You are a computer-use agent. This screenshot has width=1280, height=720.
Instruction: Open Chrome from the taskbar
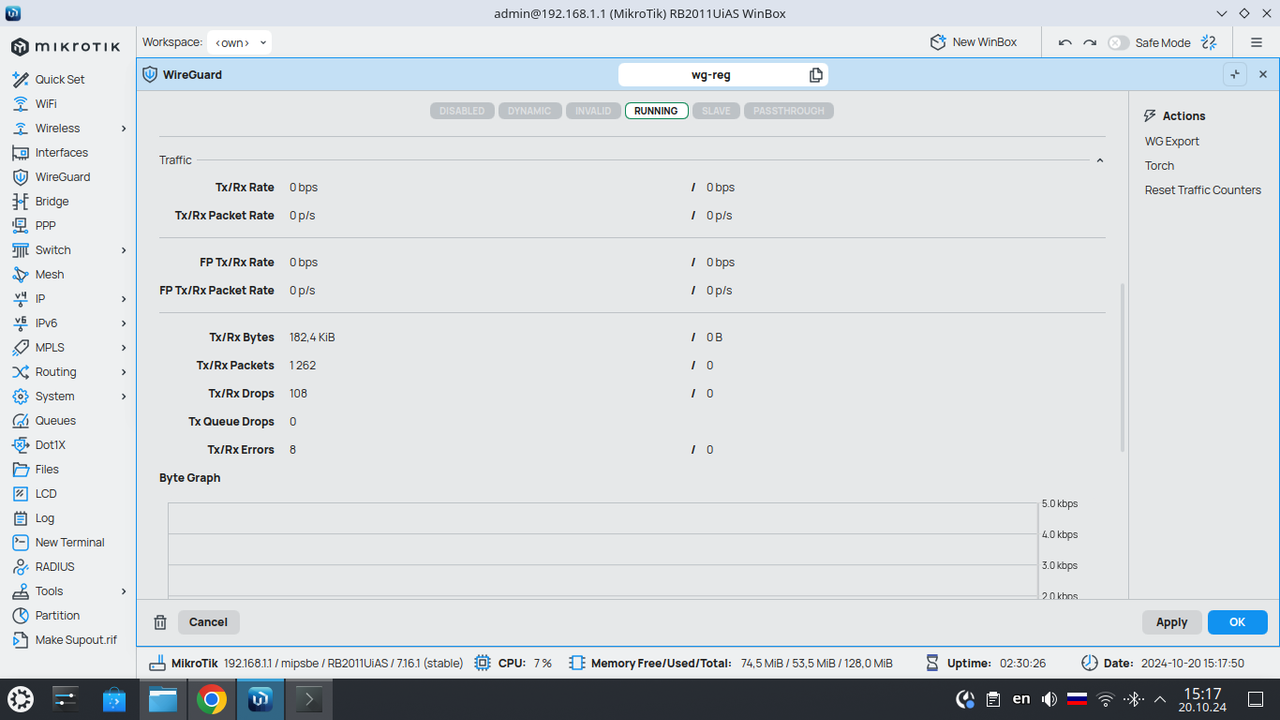211,699
